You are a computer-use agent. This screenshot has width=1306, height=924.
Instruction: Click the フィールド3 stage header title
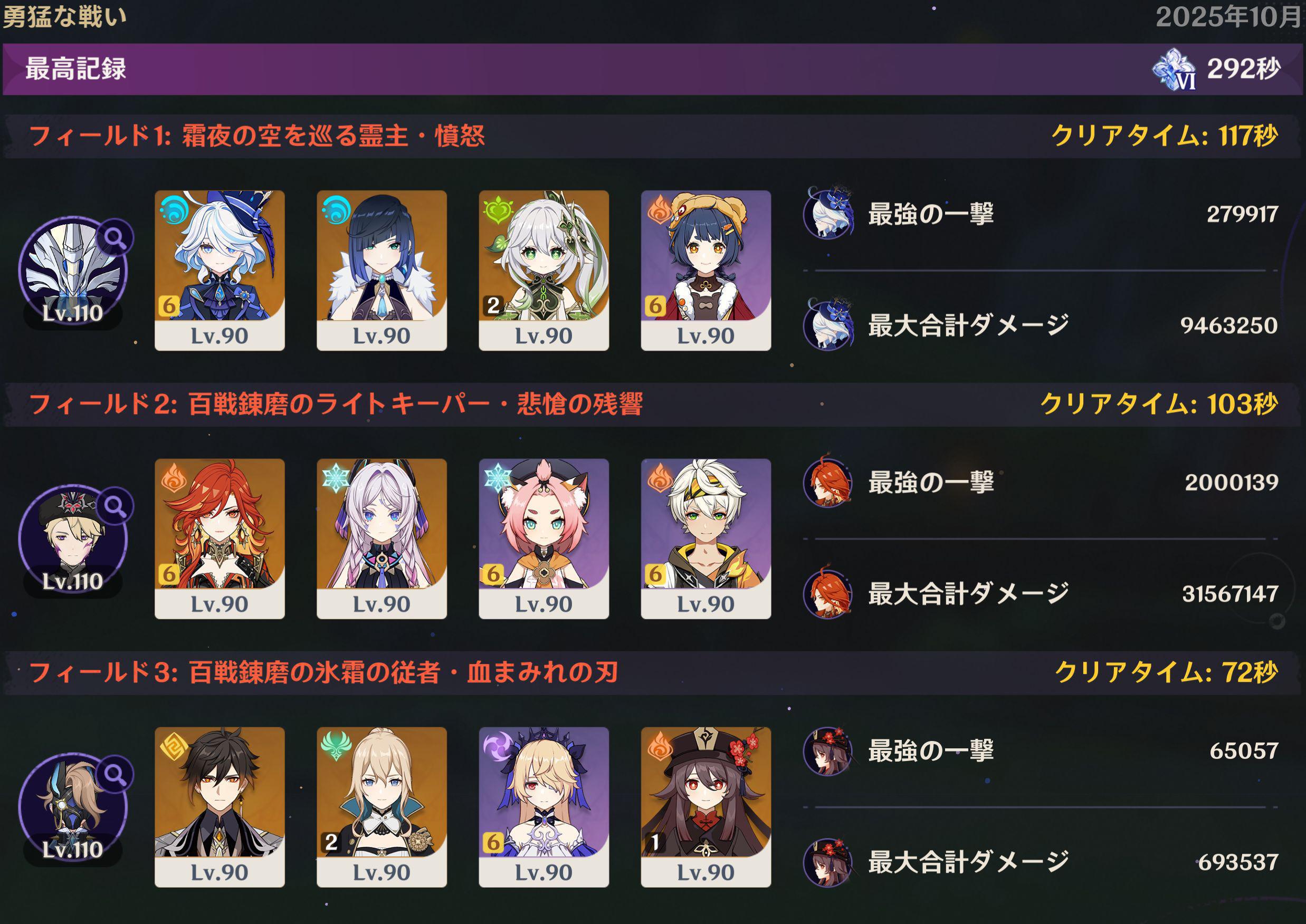pos(323,672)
